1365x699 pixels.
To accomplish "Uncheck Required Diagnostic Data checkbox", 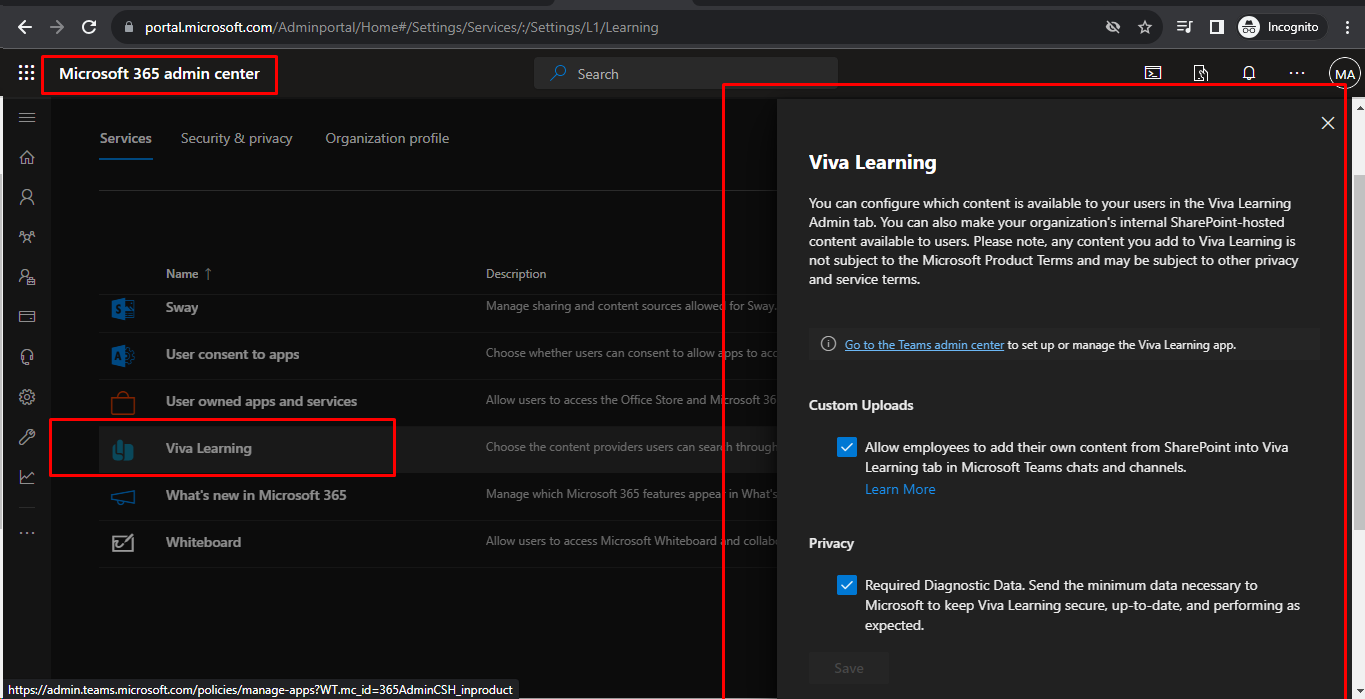I will (x=847, y=585).
